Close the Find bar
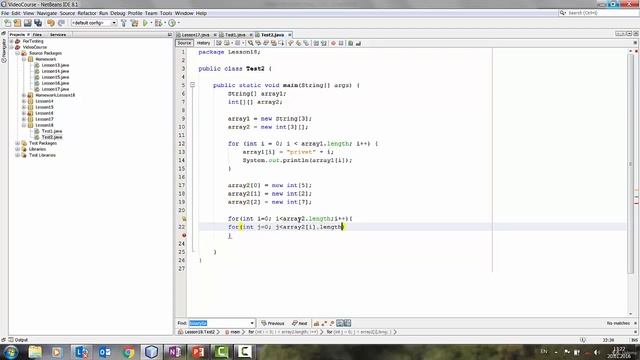 [635, 323]
